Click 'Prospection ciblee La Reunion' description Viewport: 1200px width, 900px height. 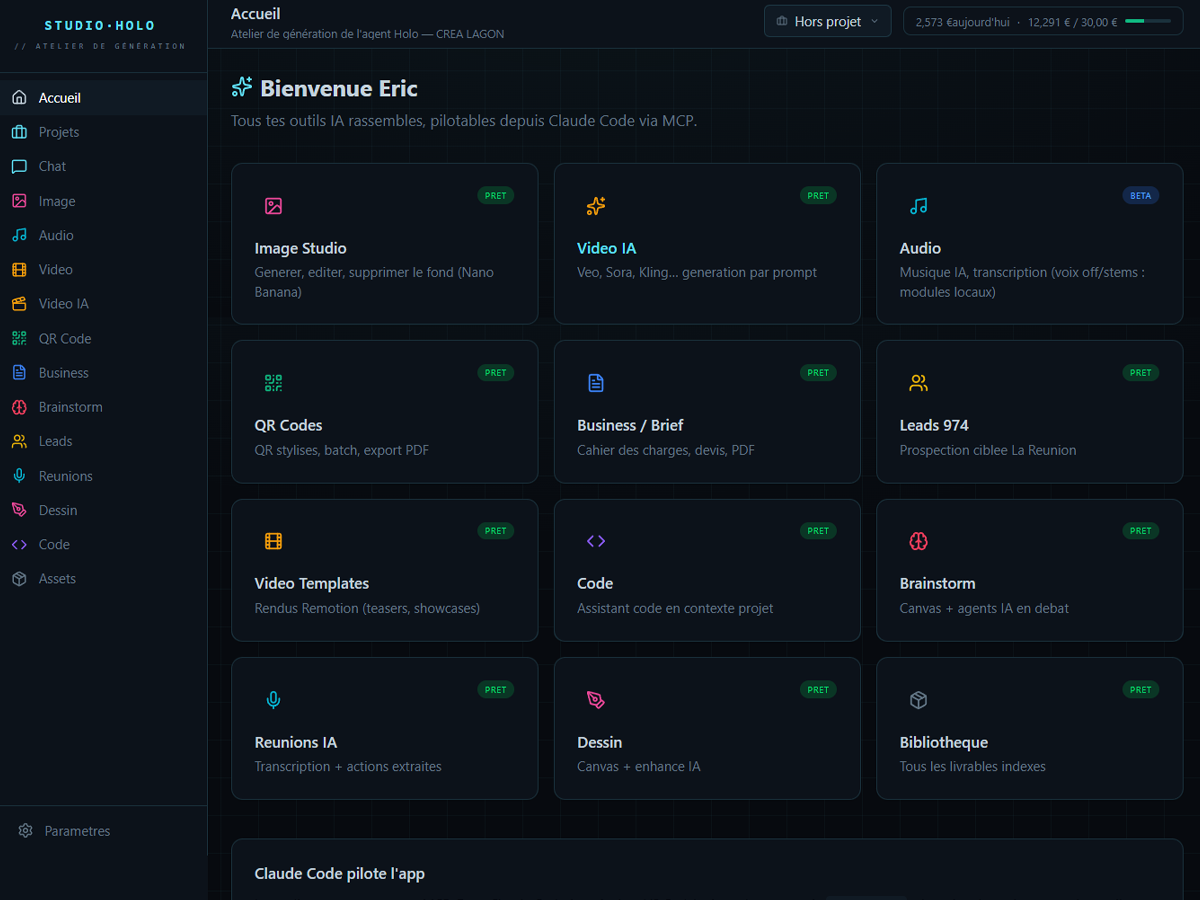(x=988, y=450)
